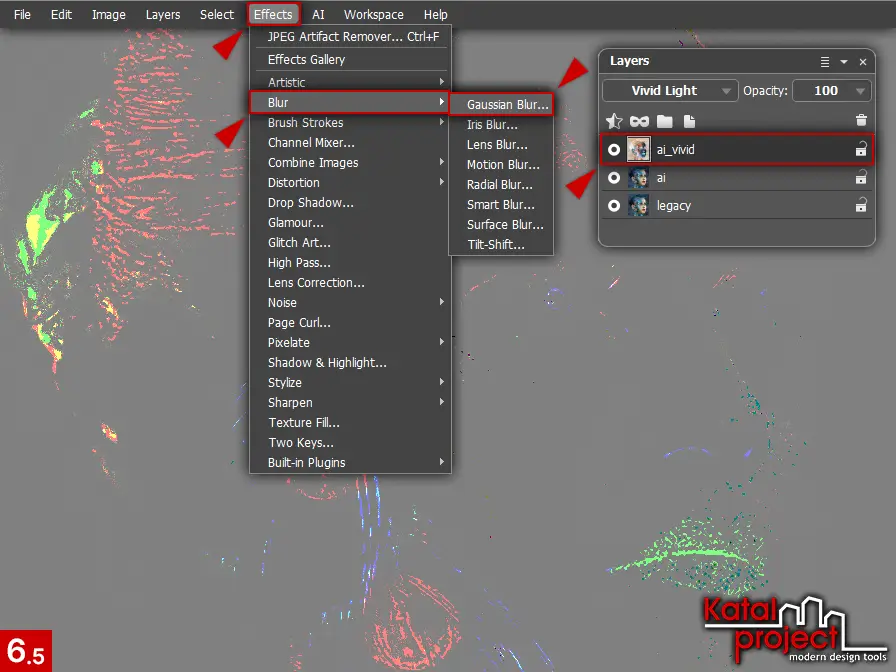The height and width of the screenshot is (672, 896).
Task: Open the Layers panel options menu
Action: tap(825, 62)
